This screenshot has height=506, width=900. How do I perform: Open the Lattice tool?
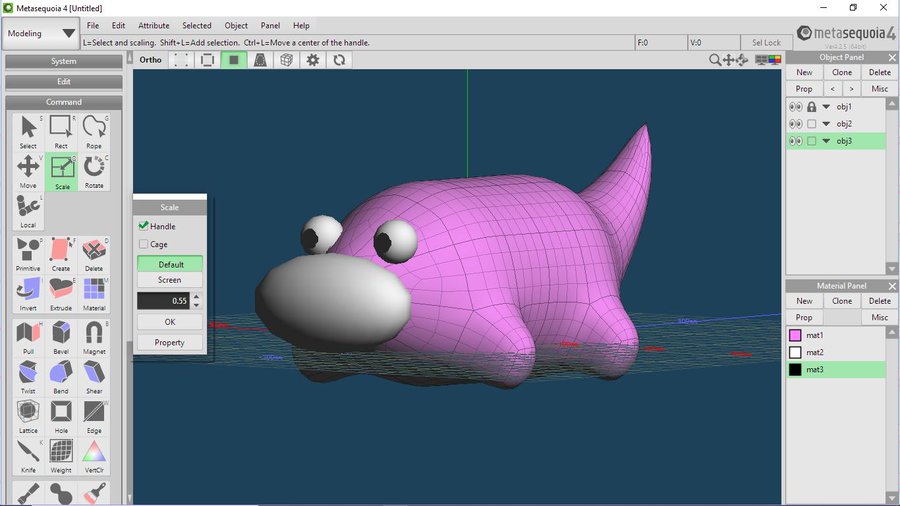[28, 417]
